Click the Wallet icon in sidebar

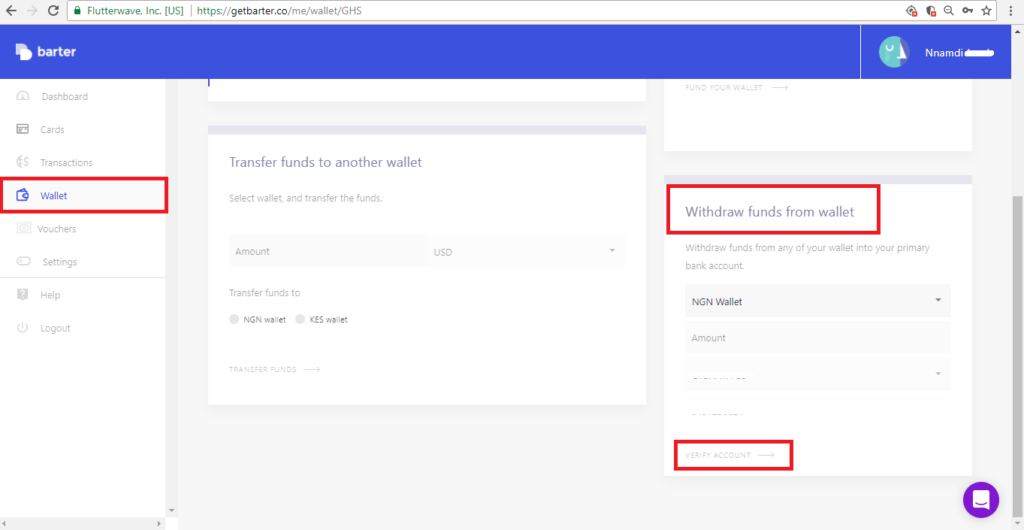(23, 195)
